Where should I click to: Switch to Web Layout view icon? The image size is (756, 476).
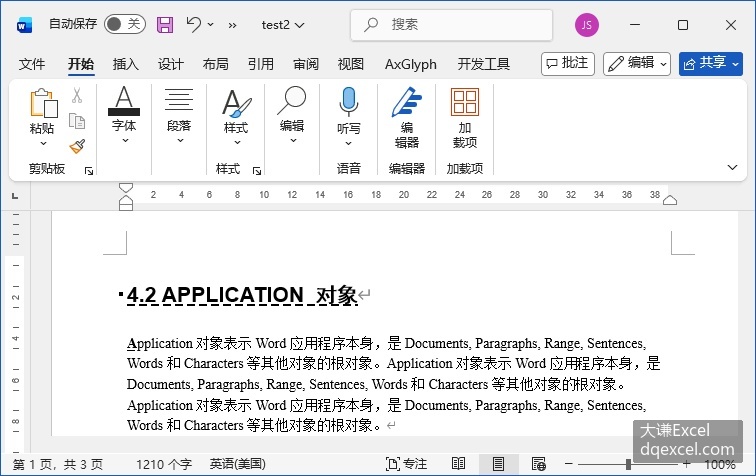click(539, 464)
